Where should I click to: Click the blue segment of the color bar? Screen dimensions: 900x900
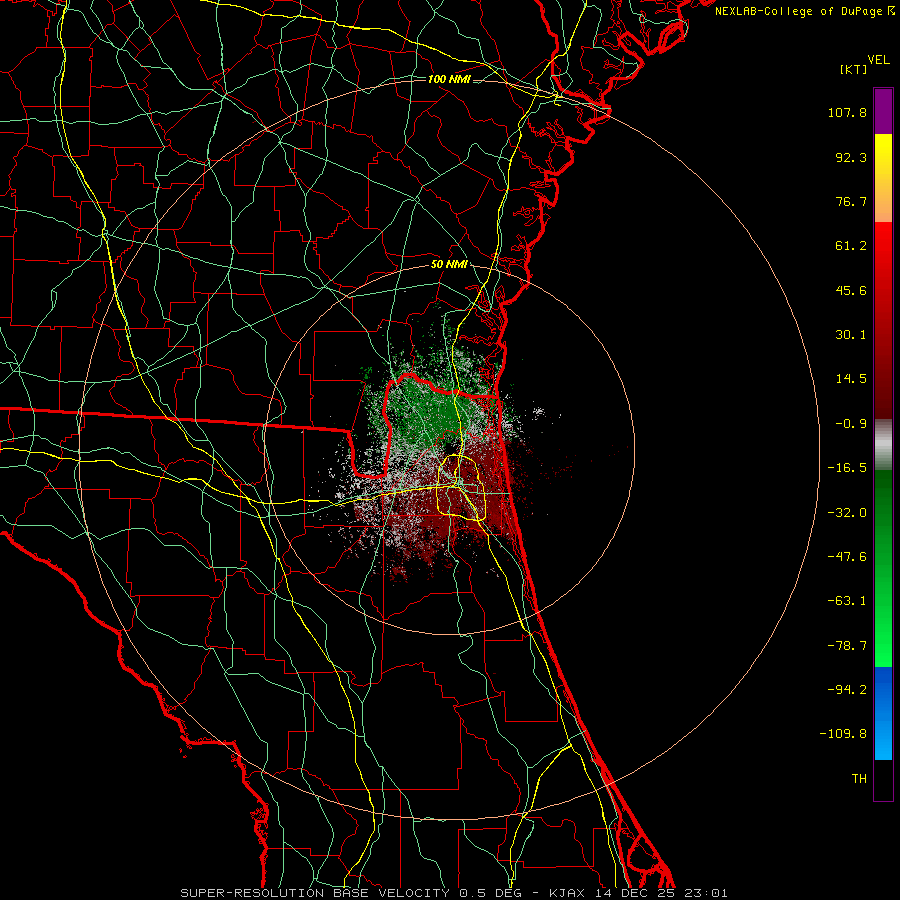click(883, 713)
